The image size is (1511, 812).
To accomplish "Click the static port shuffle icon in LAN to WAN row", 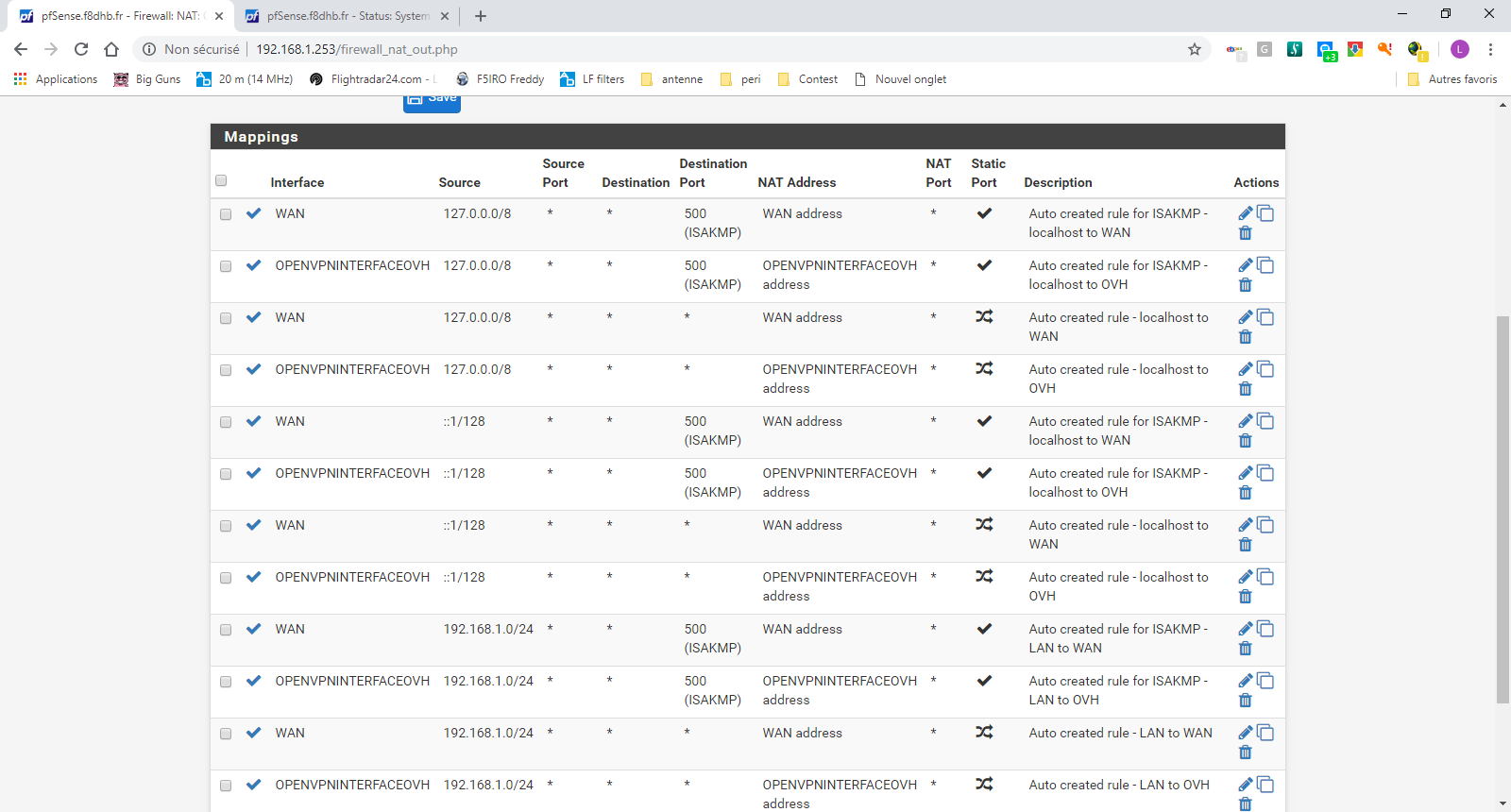I will click(x=984, y=732).
